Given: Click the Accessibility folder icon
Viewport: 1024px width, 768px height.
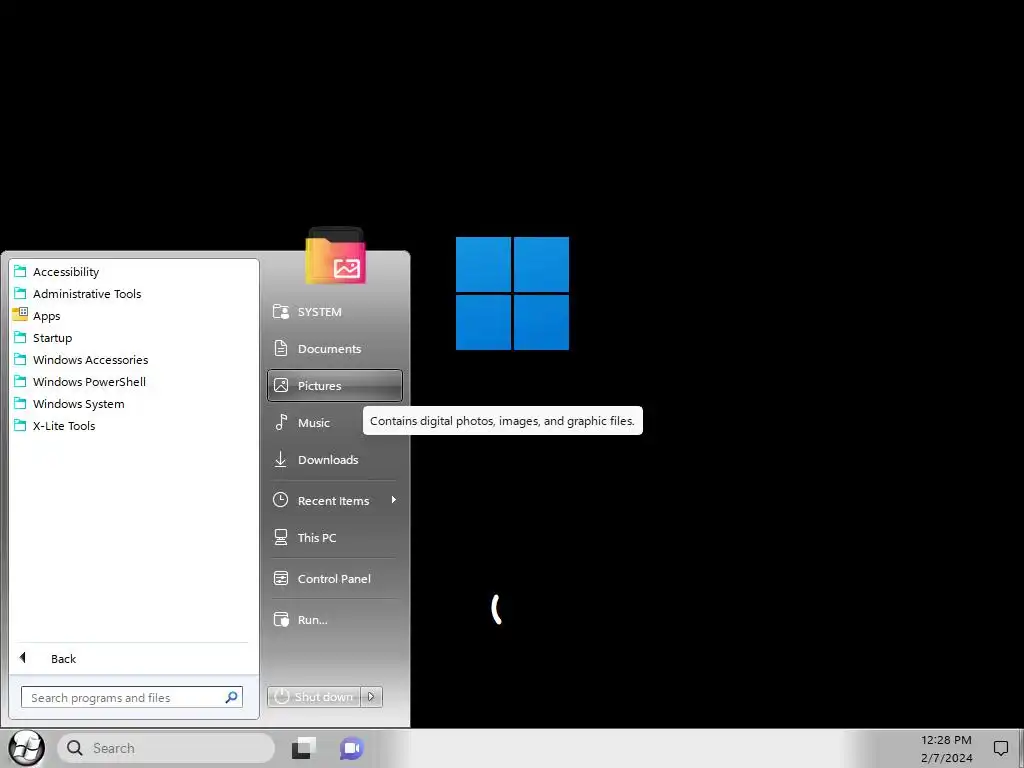Looking at the screenshot, I should tap(20, 271).
